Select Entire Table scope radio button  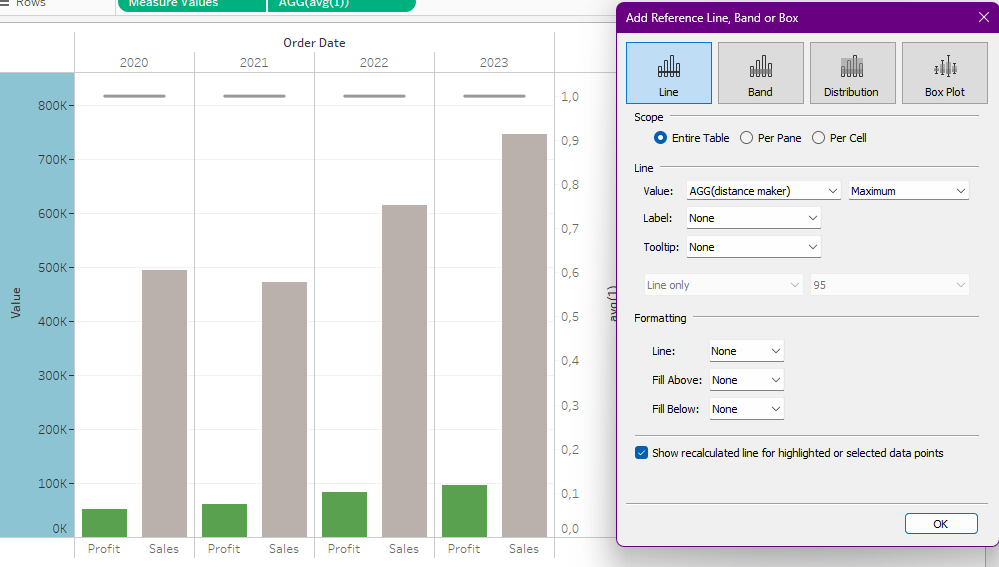(660, 138)
